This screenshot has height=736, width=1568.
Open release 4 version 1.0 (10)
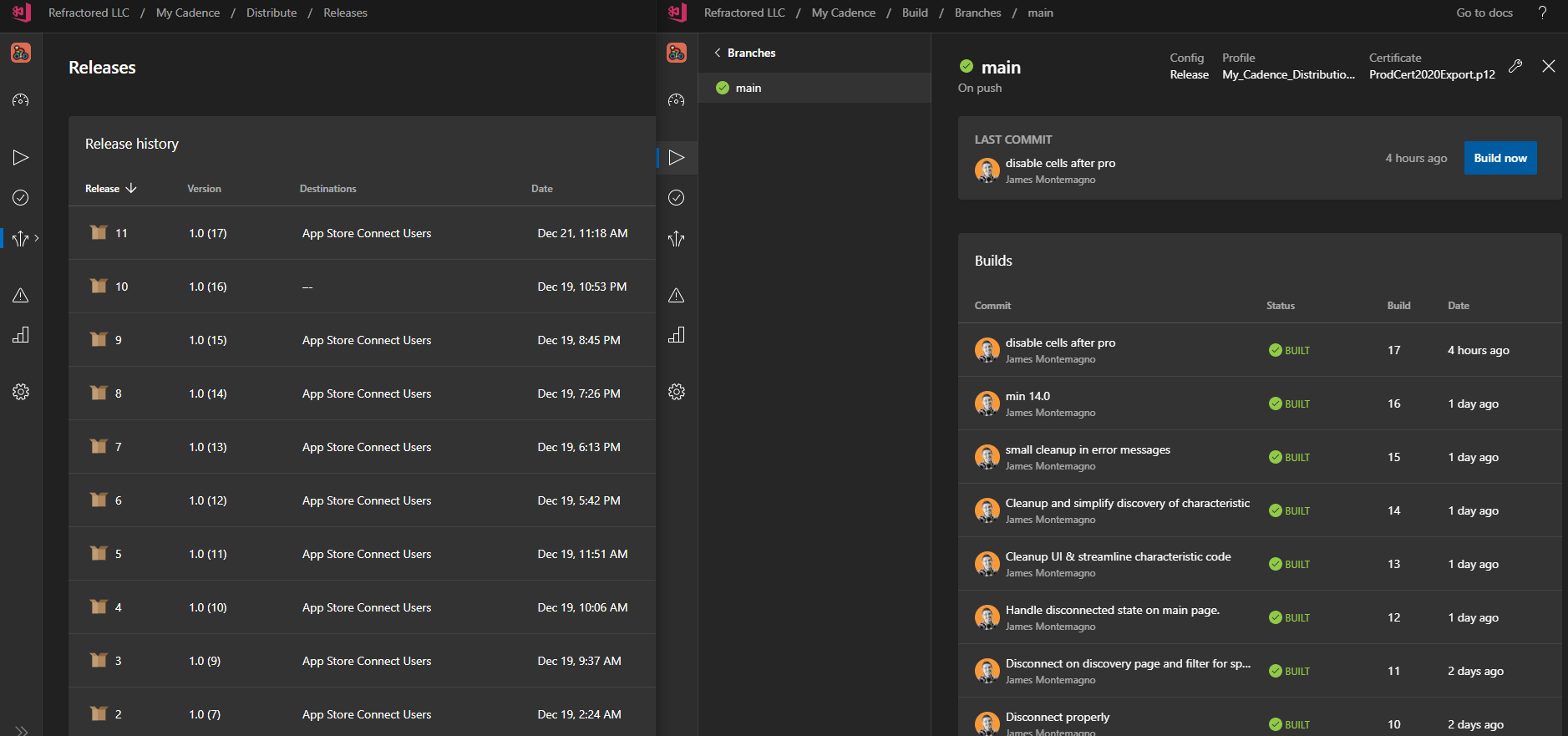[362, 607]
